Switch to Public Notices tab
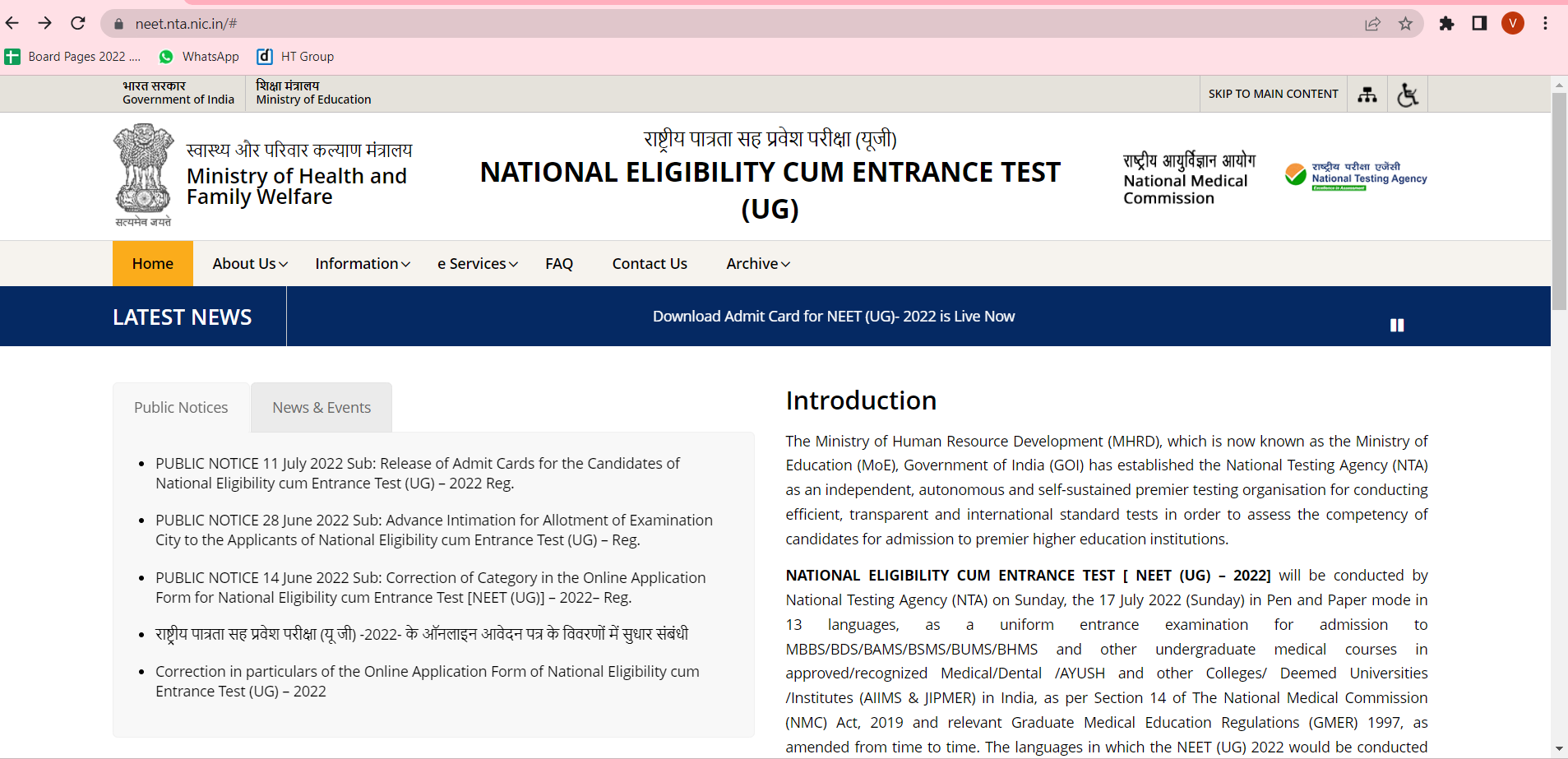The image size is (1568, 759). coord(181,408)
